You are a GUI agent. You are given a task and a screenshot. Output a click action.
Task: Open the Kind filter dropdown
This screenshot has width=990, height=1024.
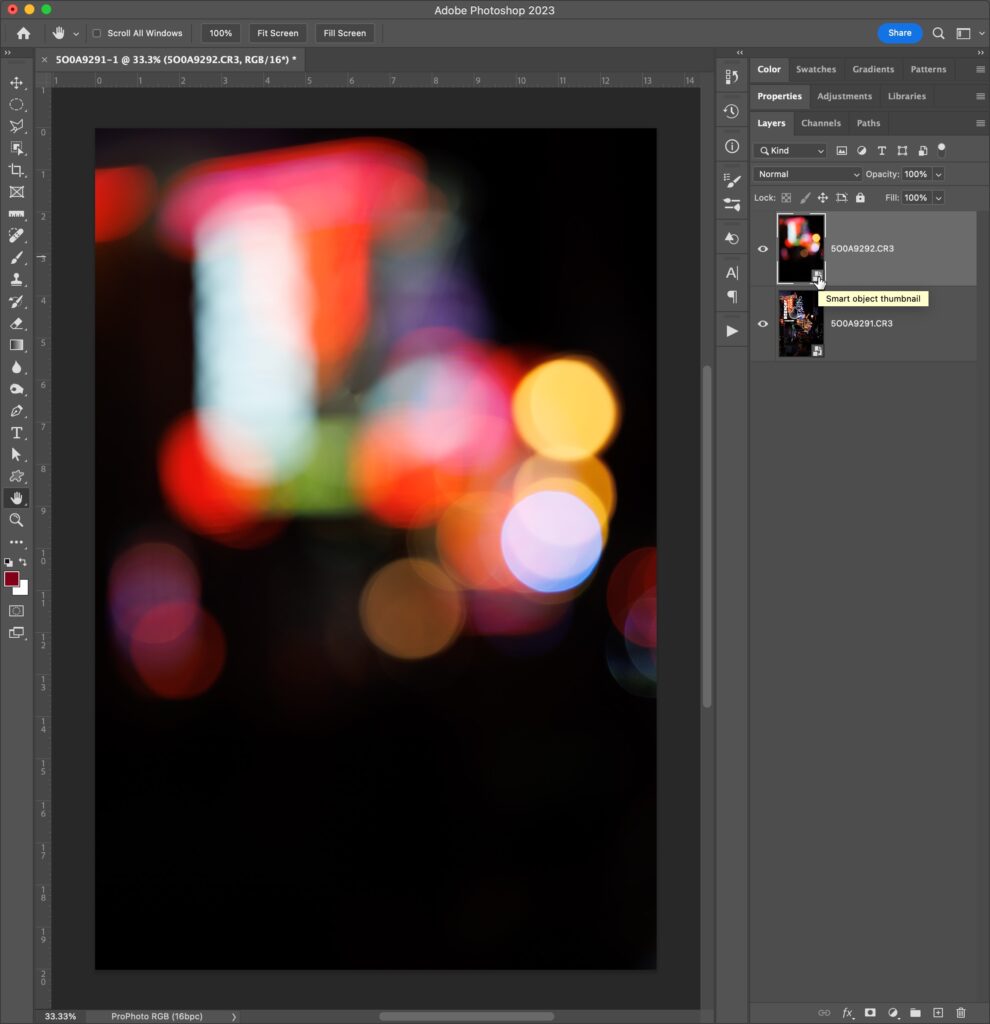click(790, 151)
